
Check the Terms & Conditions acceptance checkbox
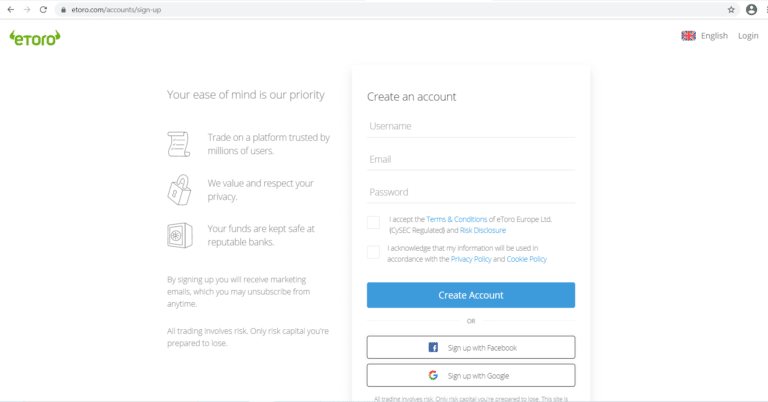(x=373, y=222)
